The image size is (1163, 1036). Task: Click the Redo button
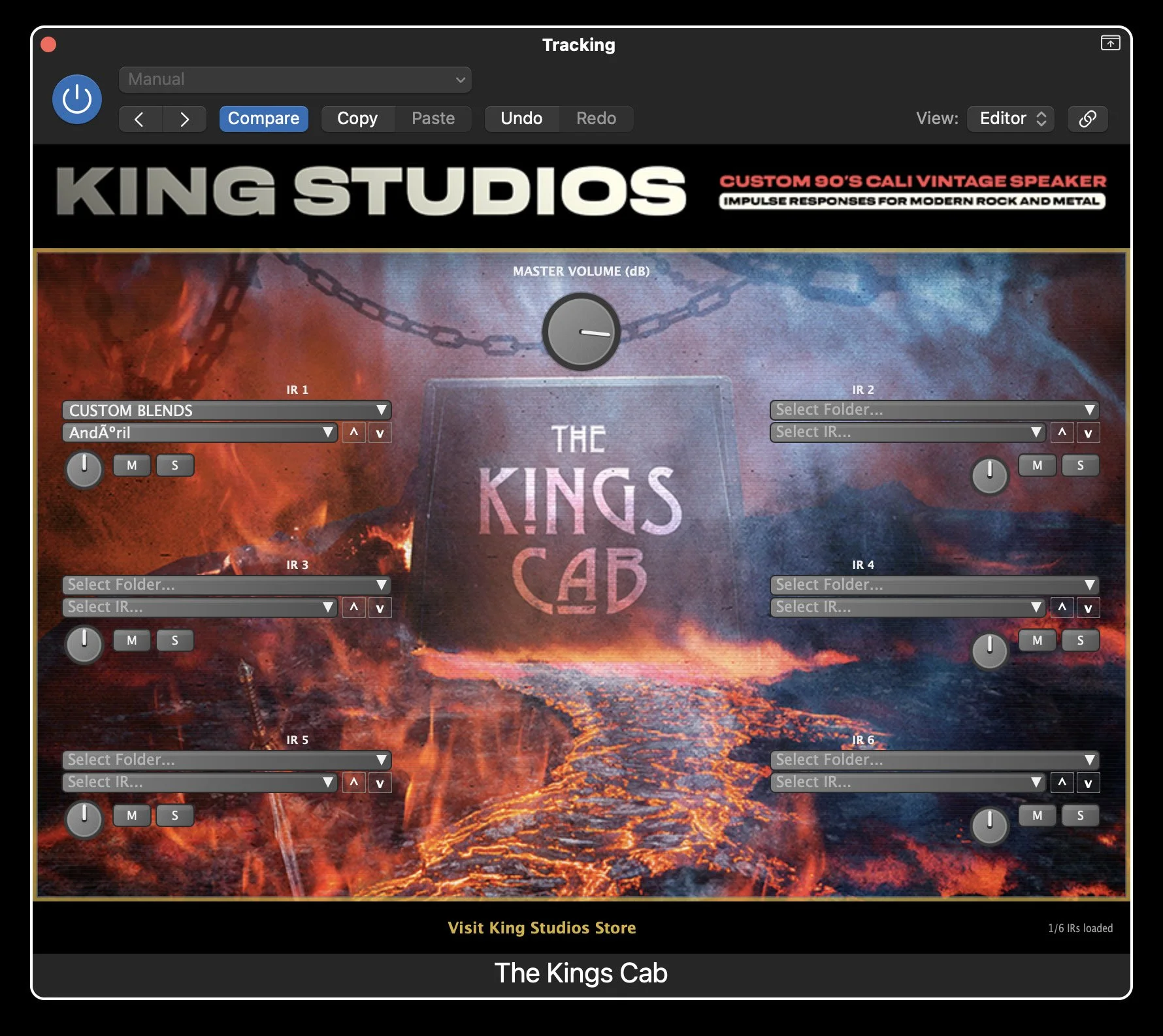tap(596, 119)
